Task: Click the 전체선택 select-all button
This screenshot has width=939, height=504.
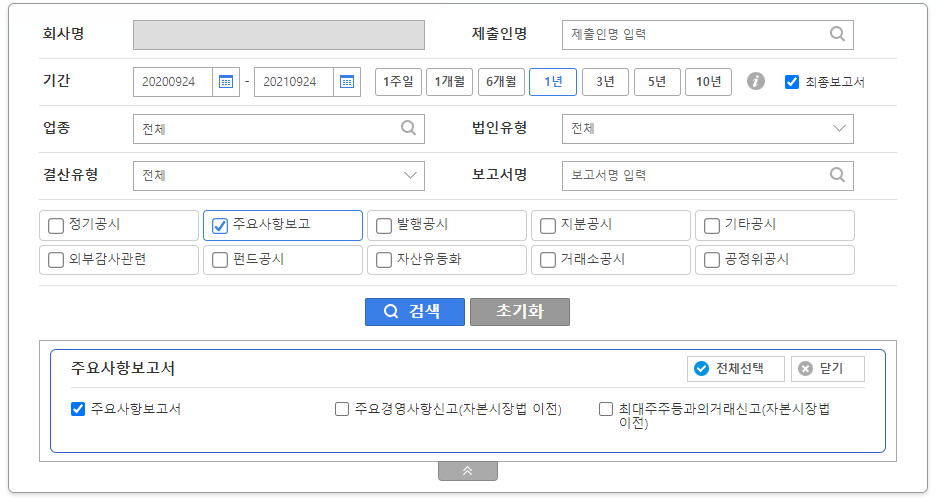Action: (735, 369)
